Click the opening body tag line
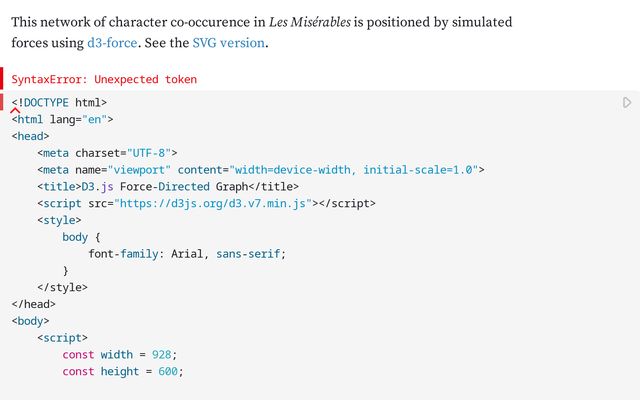The image size is (640, 400). [x=31, y=321]
